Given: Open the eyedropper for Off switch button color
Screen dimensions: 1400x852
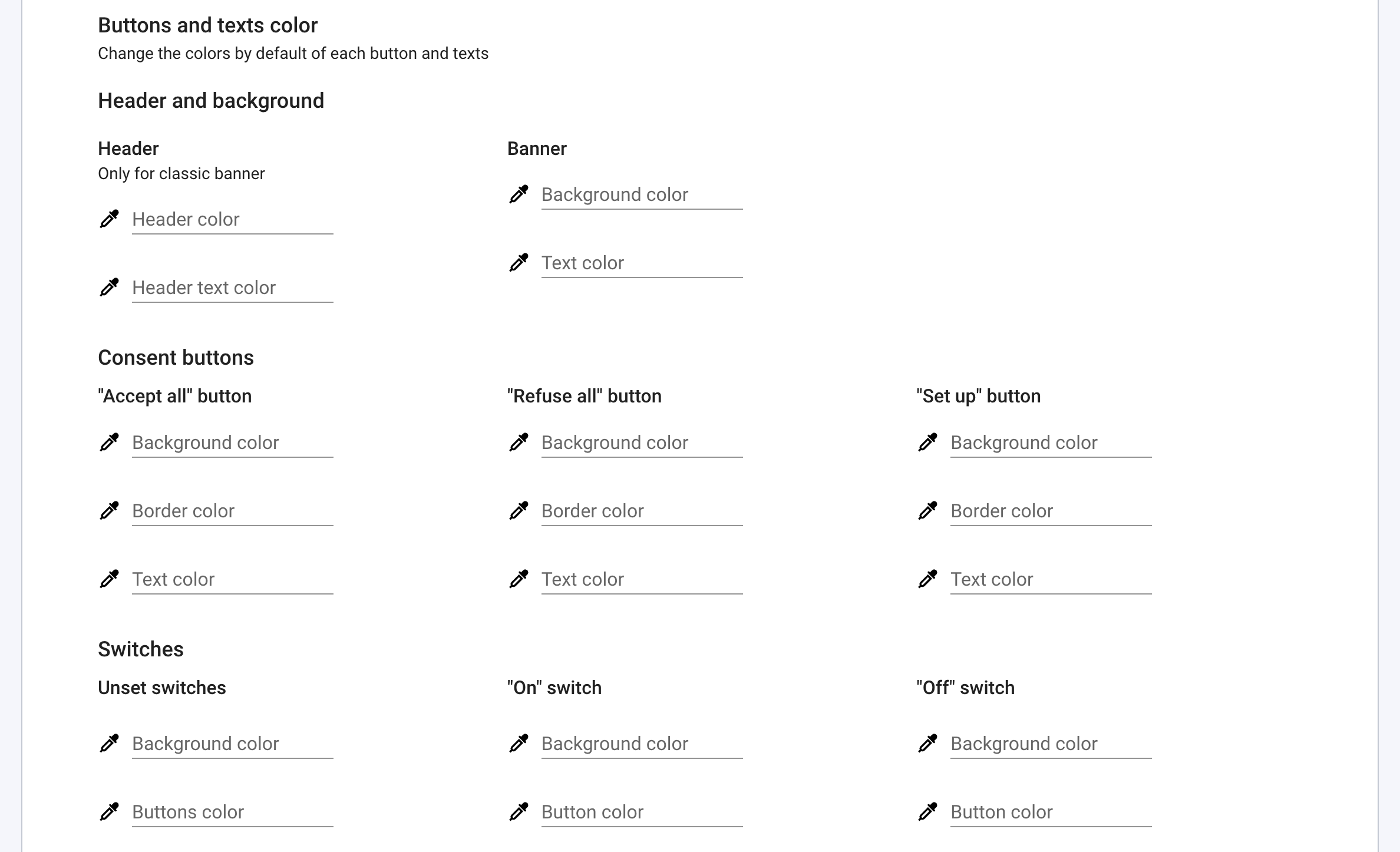Looking at the screenshot, I should pyautogui.click(x=928, y=812).
